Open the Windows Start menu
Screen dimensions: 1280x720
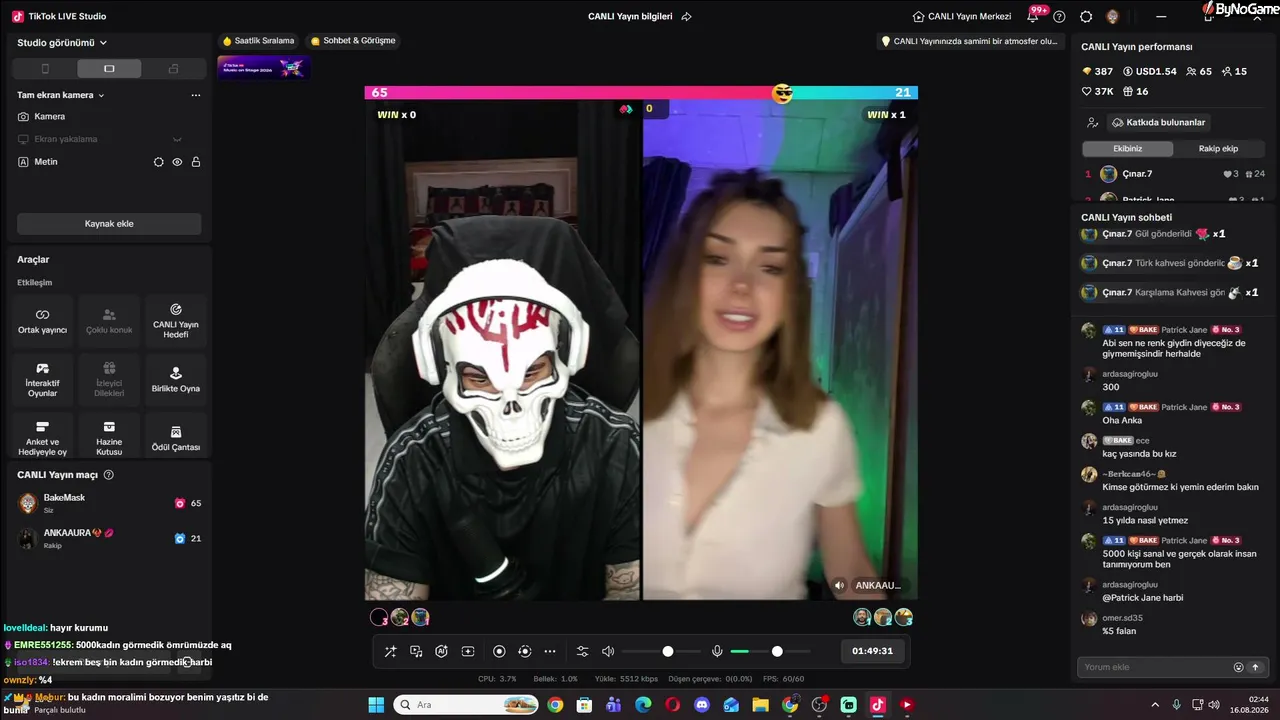point(376,705)
